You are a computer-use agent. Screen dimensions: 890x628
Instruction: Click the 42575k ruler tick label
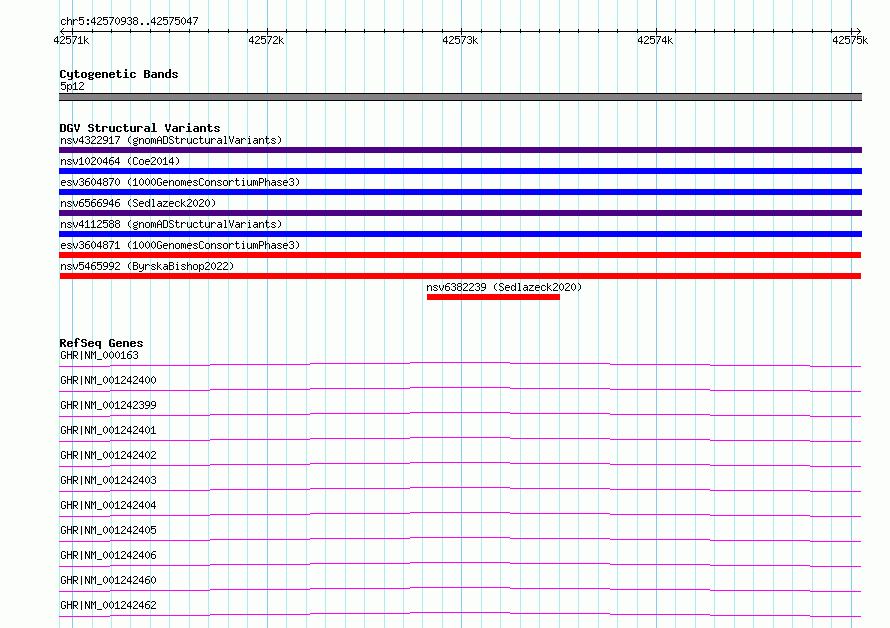click(850, 40)
